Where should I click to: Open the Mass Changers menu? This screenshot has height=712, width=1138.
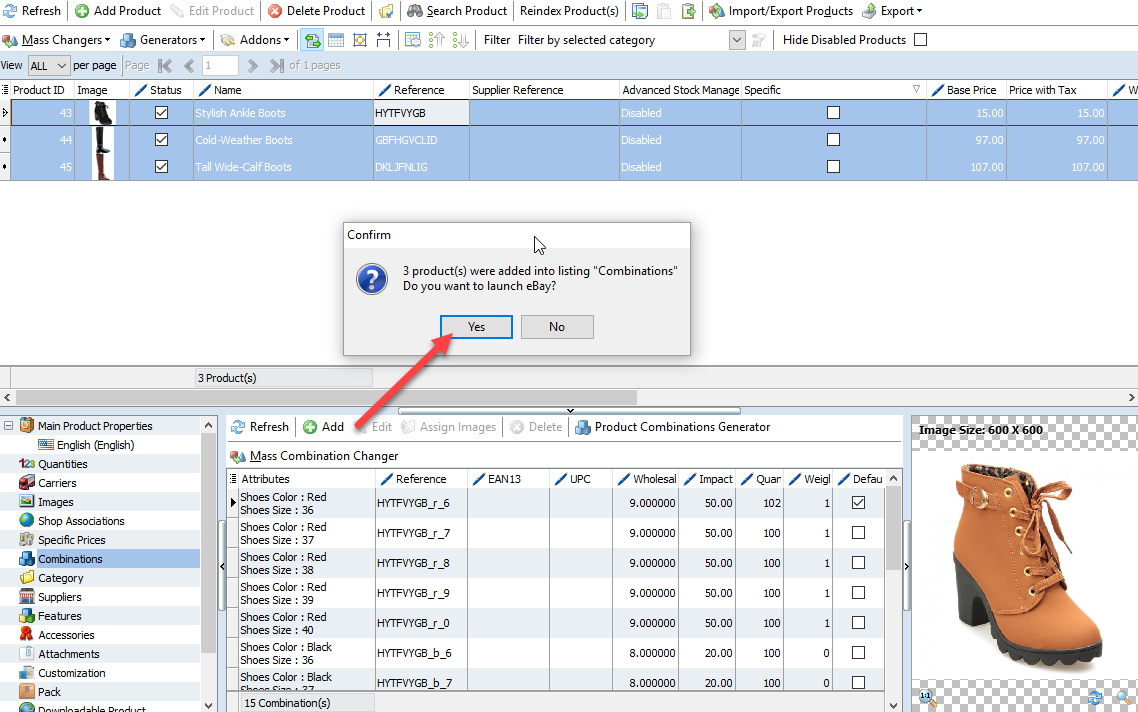[x=56, y=40]
